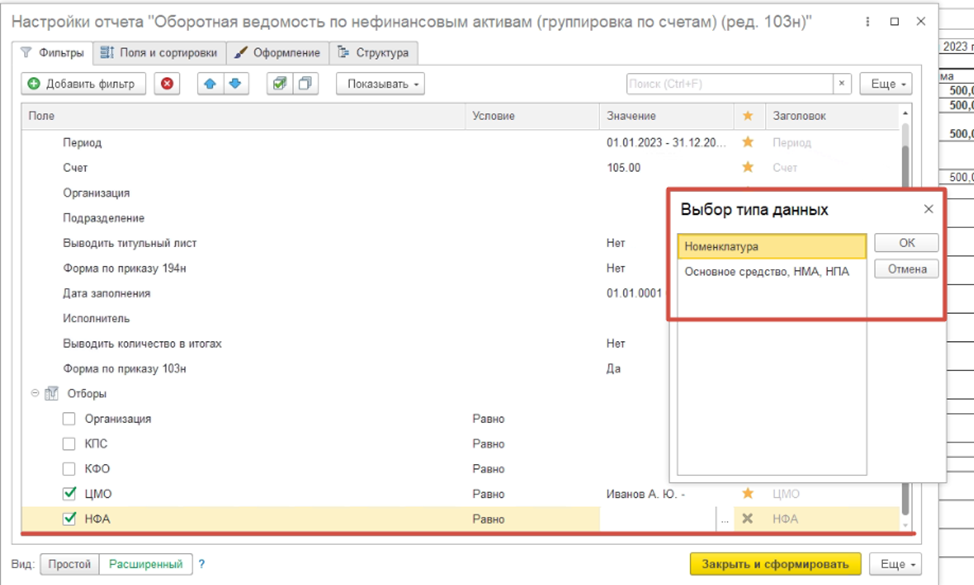
Task: Click Значение column header
Action: click(667, 116)
